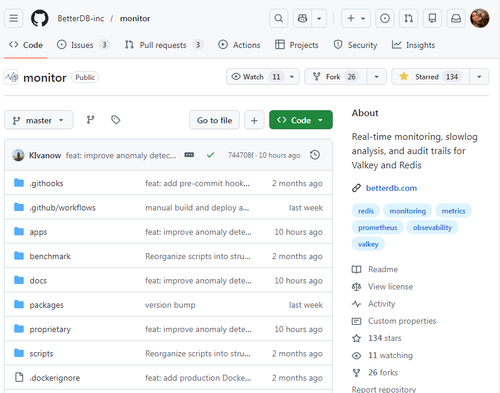Open the .github/workflows folder
This screenshot has width=500, height=393.
click(63, 208)
